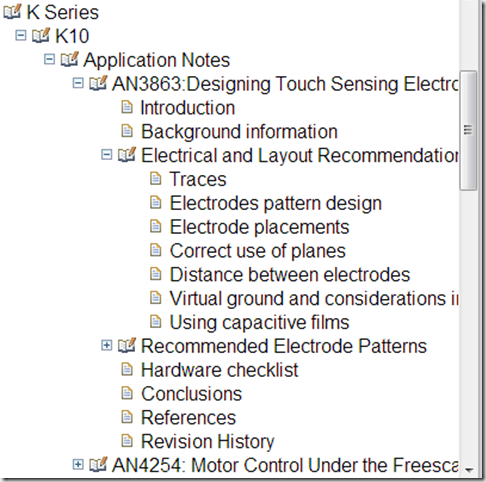Open the Using capacitive films topic
The height and width of the screenshot is (482, 486).
click(259, 322)
